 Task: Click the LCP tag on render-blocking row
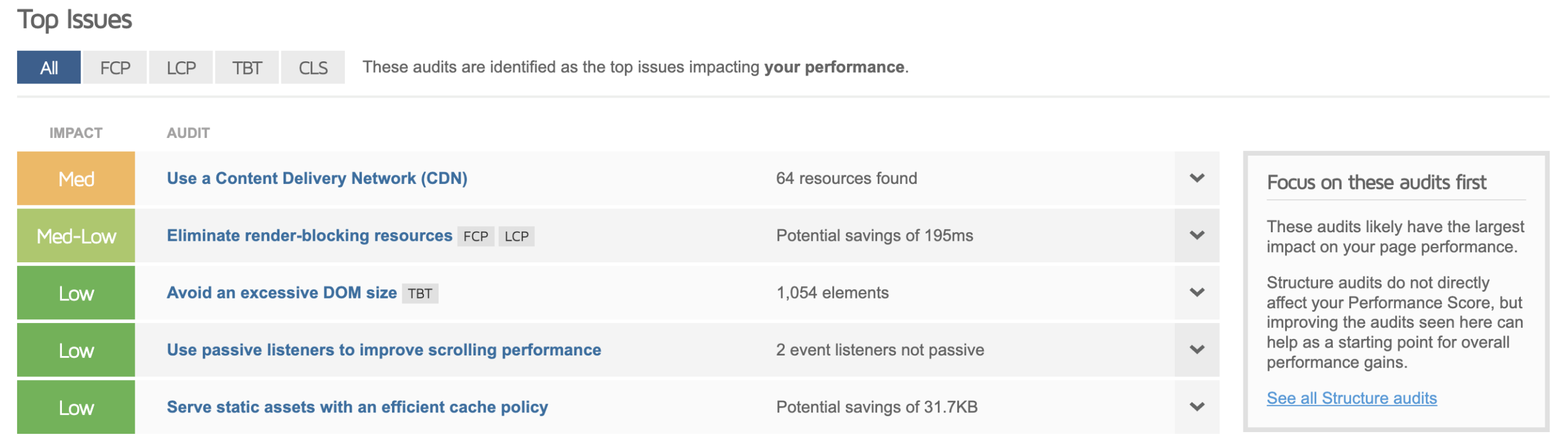[x=516, y=237]
